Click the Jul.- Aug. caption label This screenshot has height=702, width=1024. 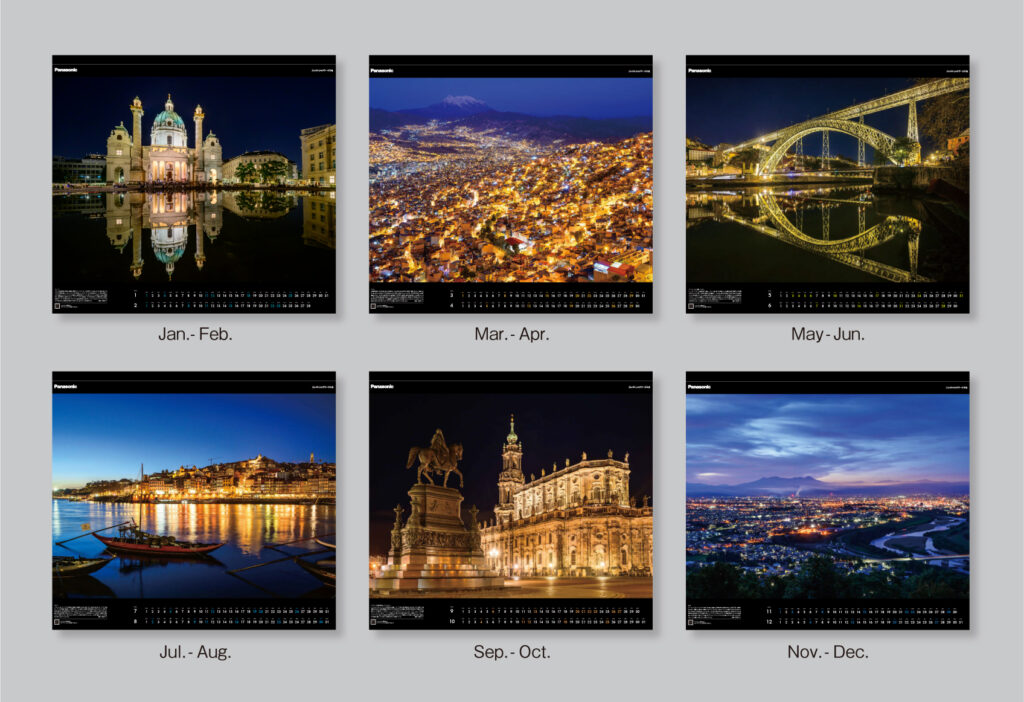coord(195,652)
